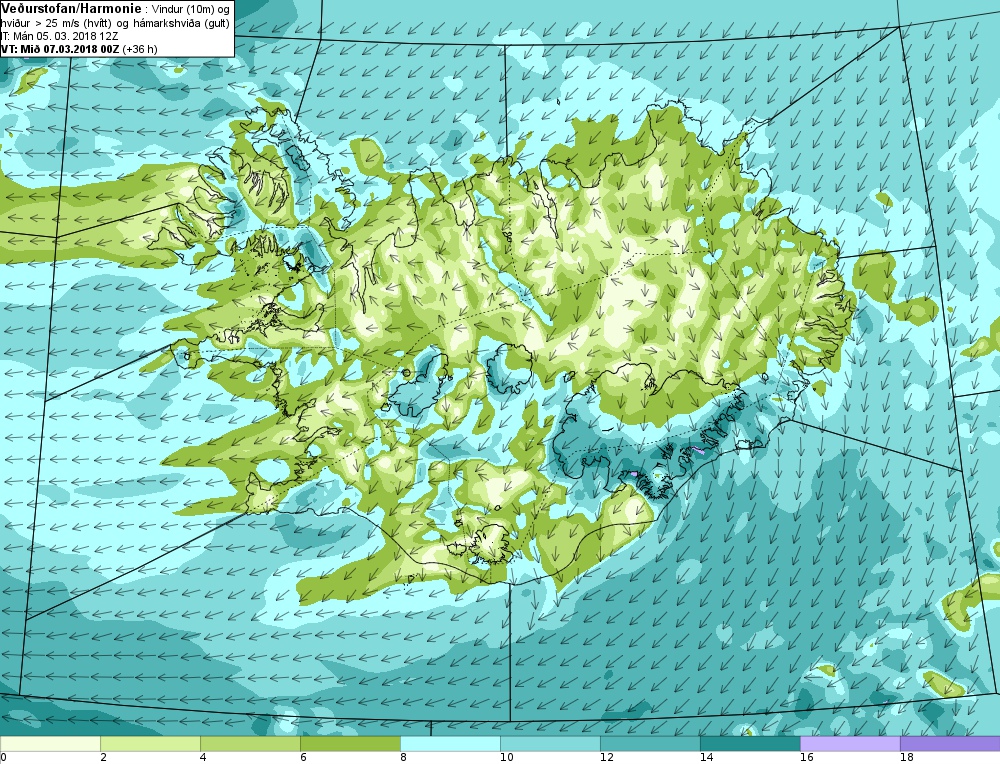Select the purple legend swatch above 18
This screenshot has width=1000, height=764.
(950, 744)
